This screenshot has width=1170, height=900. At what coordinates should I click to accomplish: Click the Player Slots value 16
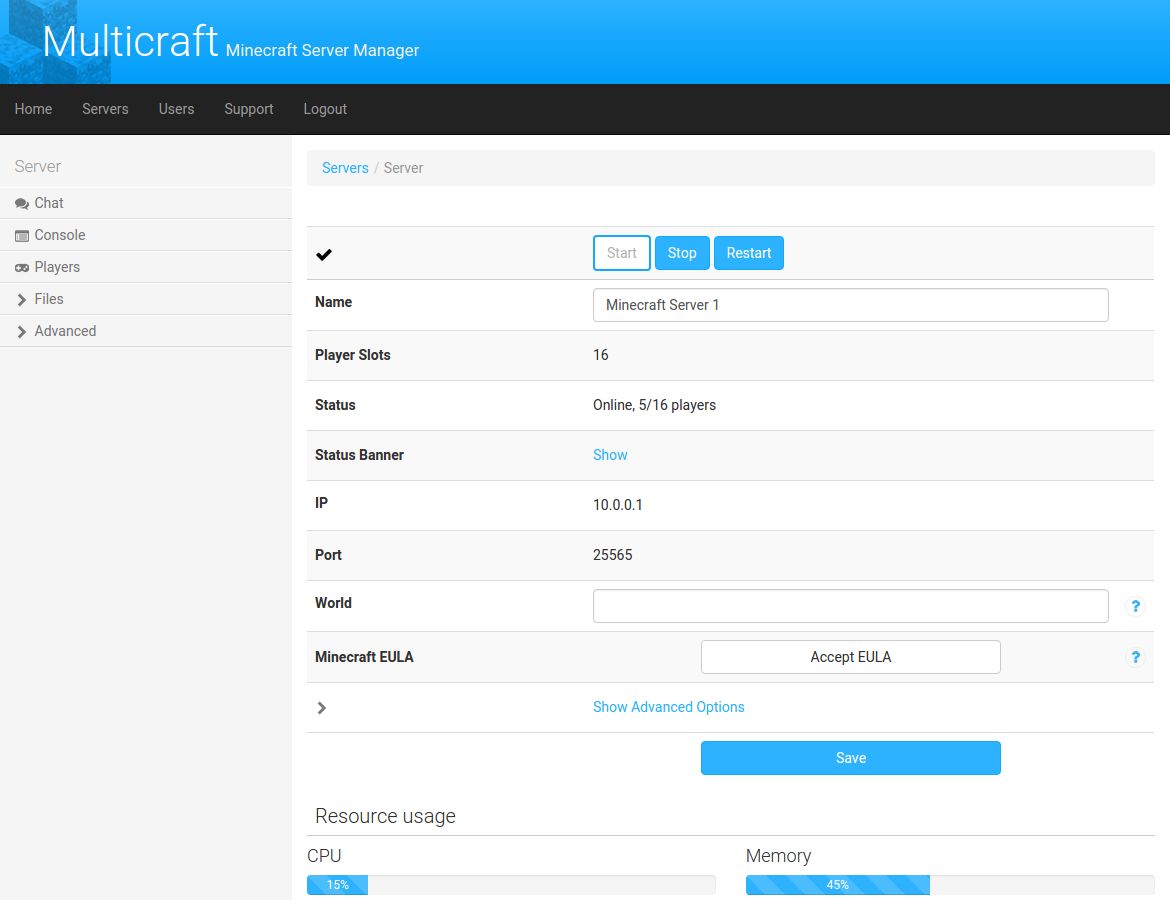pyautogui.click(x=601, y=354)
